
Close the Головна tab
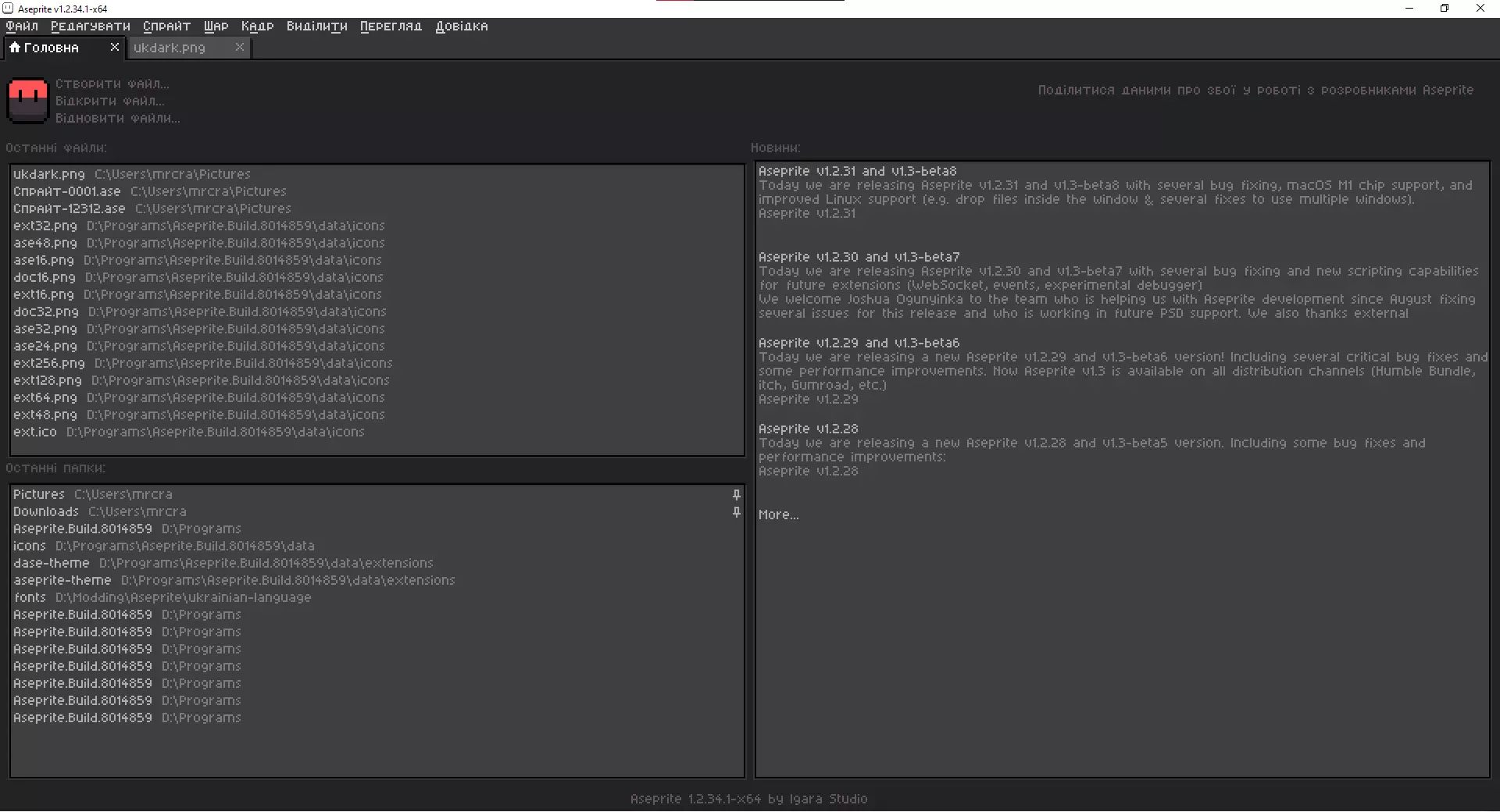(115, 47)
